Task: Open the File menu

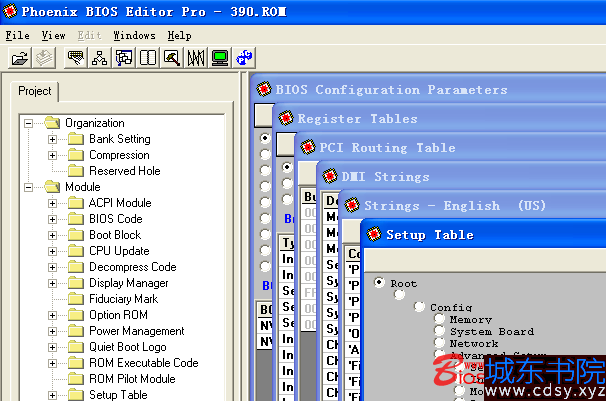Action: point(18,36)
